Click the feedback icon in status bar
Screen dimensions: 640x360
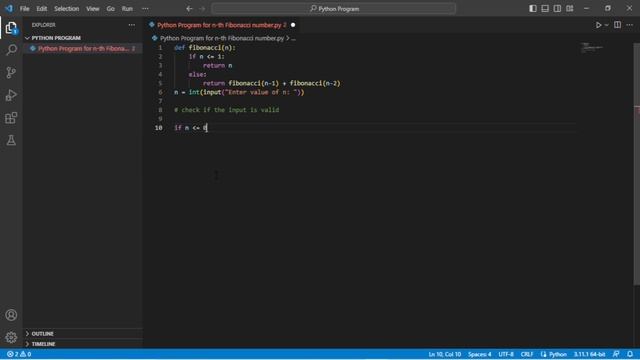616,354
